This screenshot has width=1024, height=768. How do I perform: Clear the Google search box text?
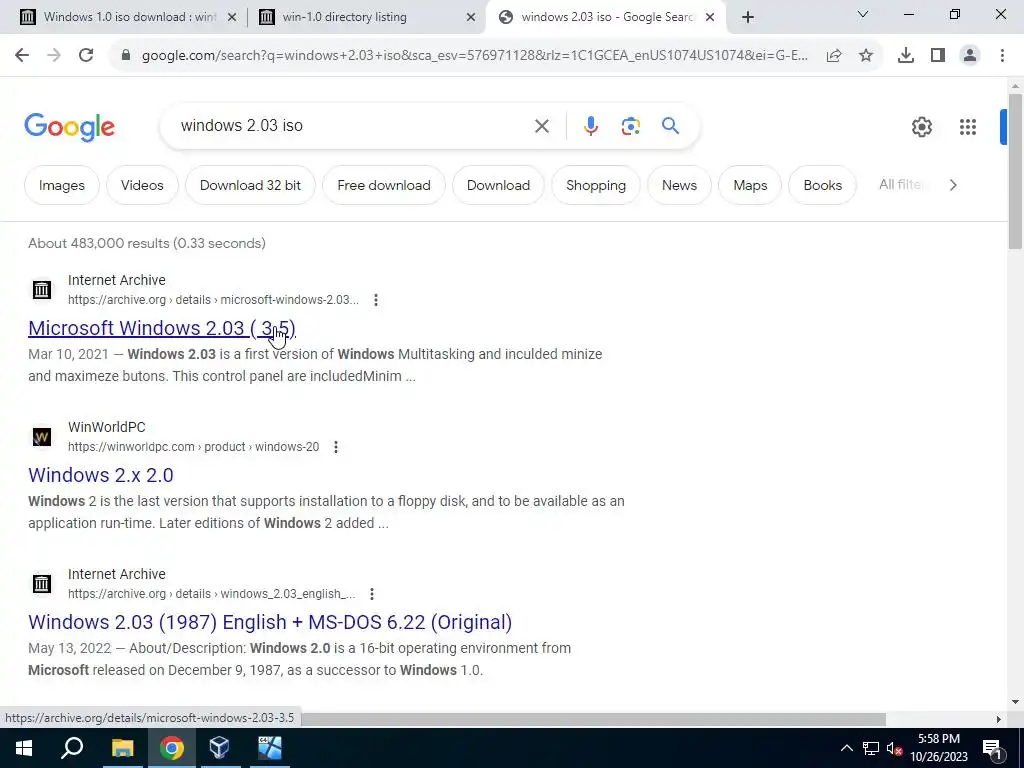[x=542, y=126]
